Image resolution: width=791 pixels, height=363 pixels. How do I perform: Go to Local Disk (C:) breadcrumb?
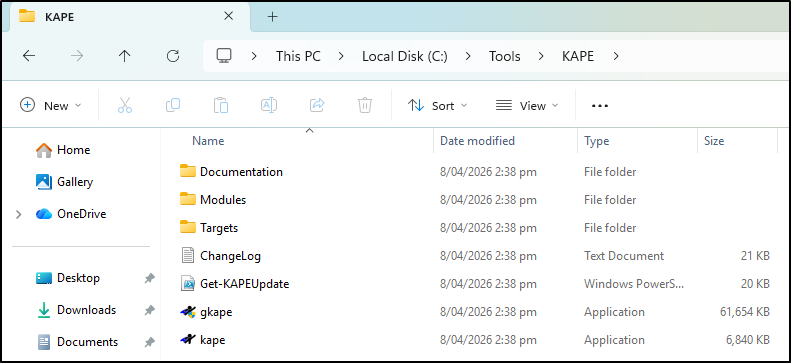(405, 56)
